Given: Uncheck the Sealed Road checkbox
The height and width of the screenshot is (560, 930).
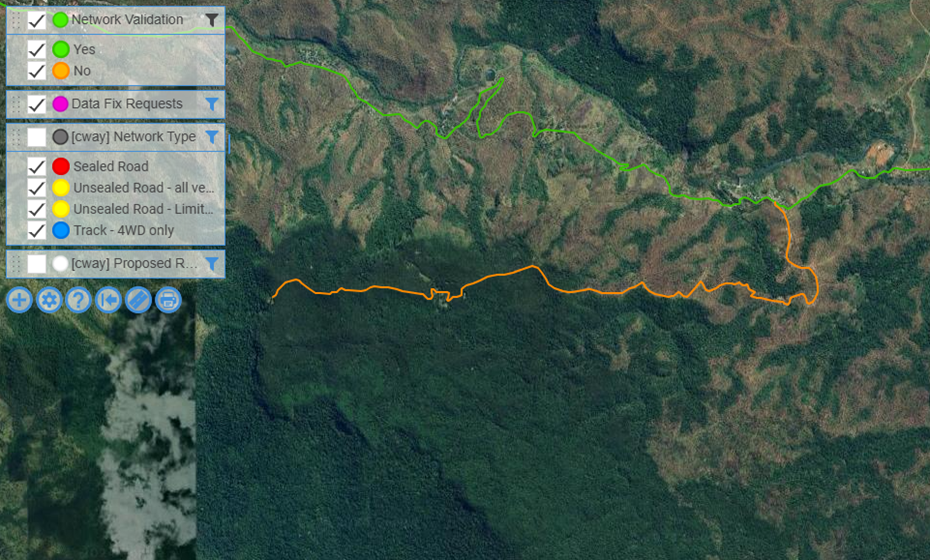Looking at the screenshot, I should [37, 167].
